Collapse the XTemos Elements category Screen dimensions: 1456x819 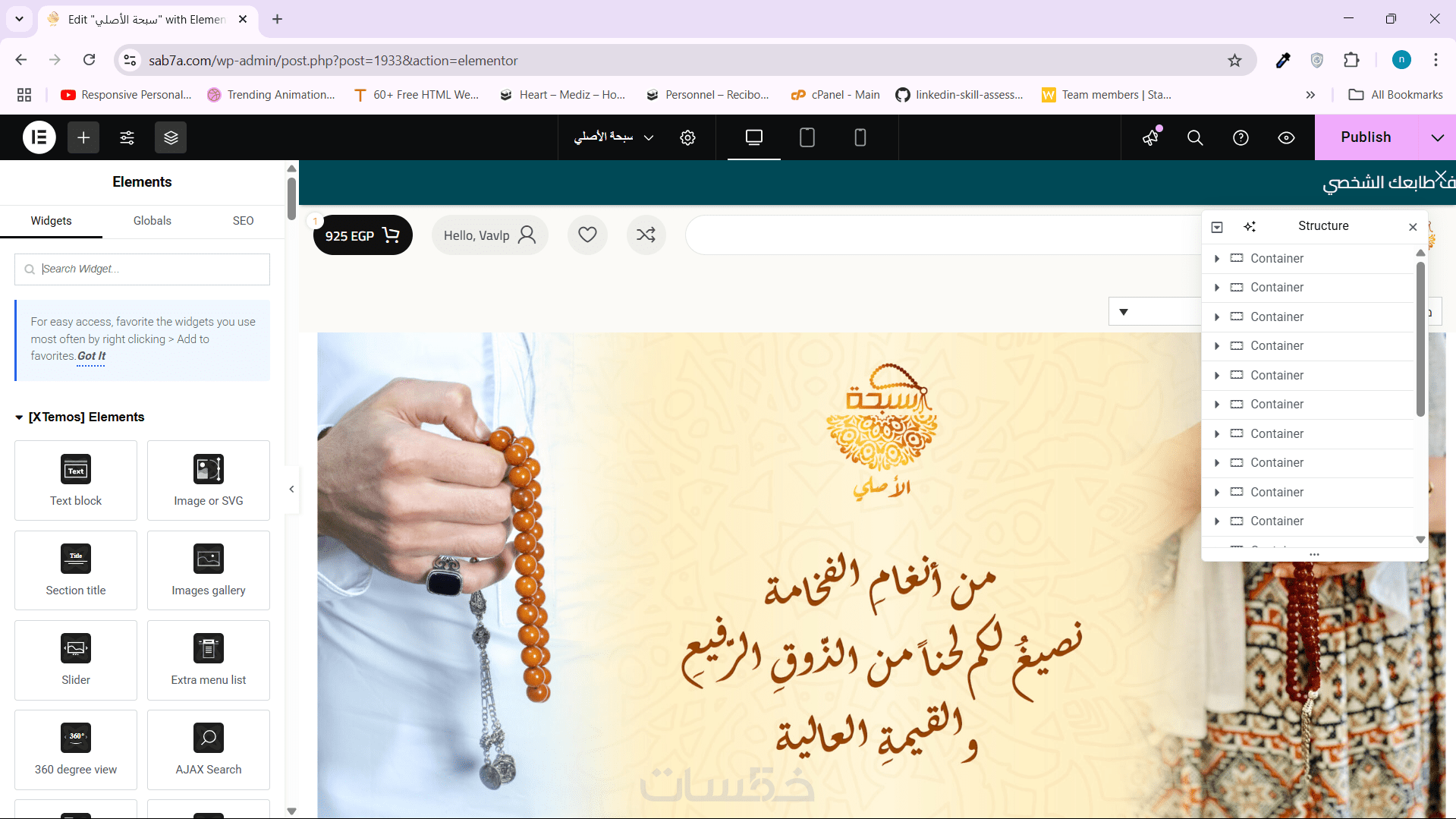(19, 417)
